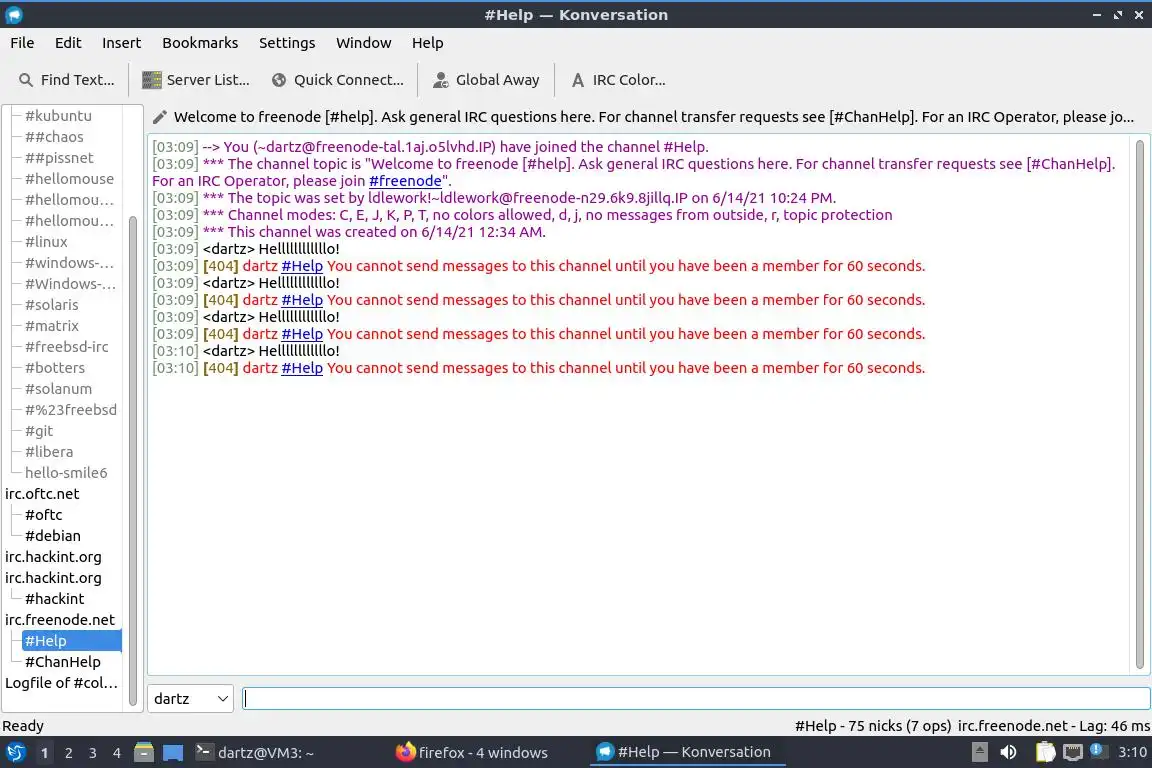This screenshot has width=1152, height=768.
Task: Select the #kubuntu channel
Action: click(x=59, y=115)
